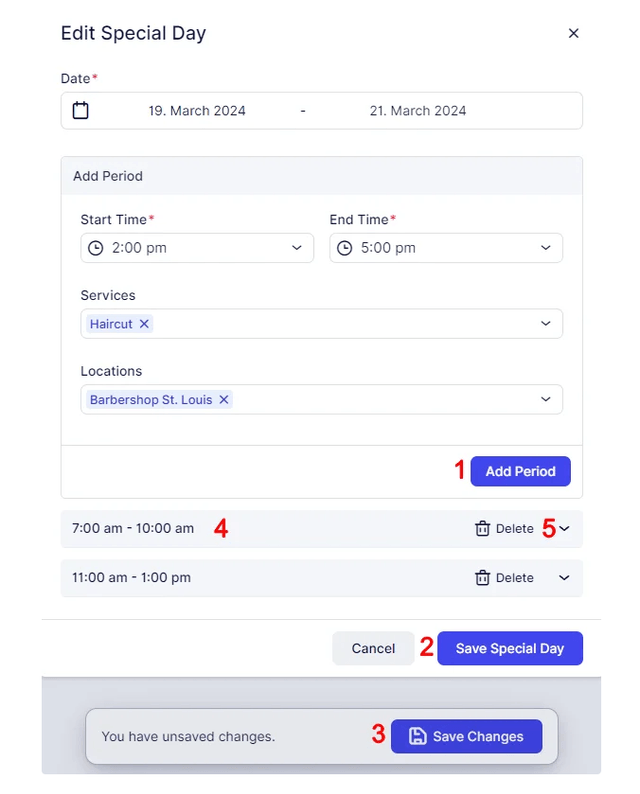The height and width of the screenshot is (794, 640).
Task: Expand the 7:00 am - 10:00 am period
Action: [564, 529]
